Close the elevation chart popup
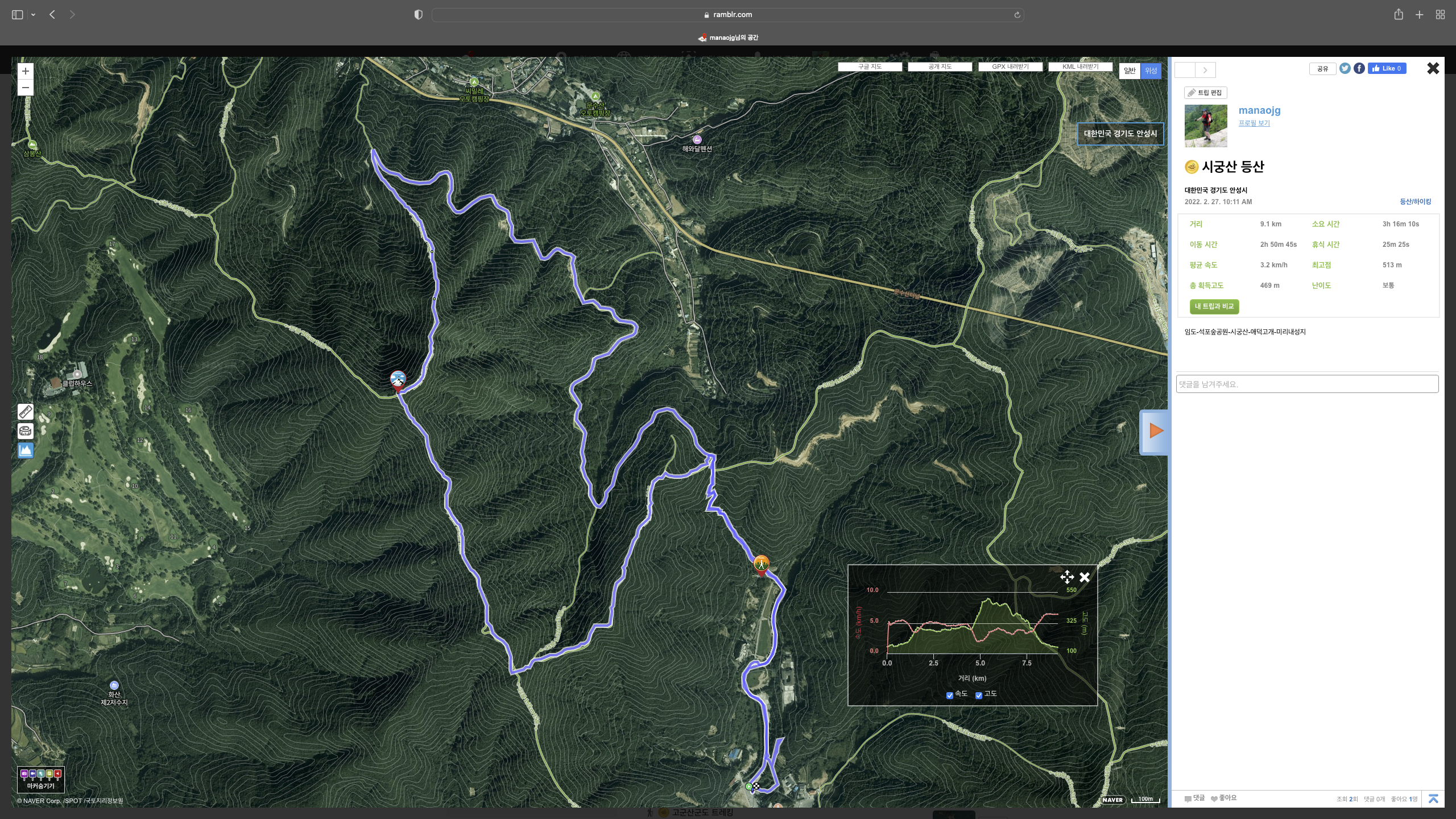1456x819 pixels. coord(1084,577)
